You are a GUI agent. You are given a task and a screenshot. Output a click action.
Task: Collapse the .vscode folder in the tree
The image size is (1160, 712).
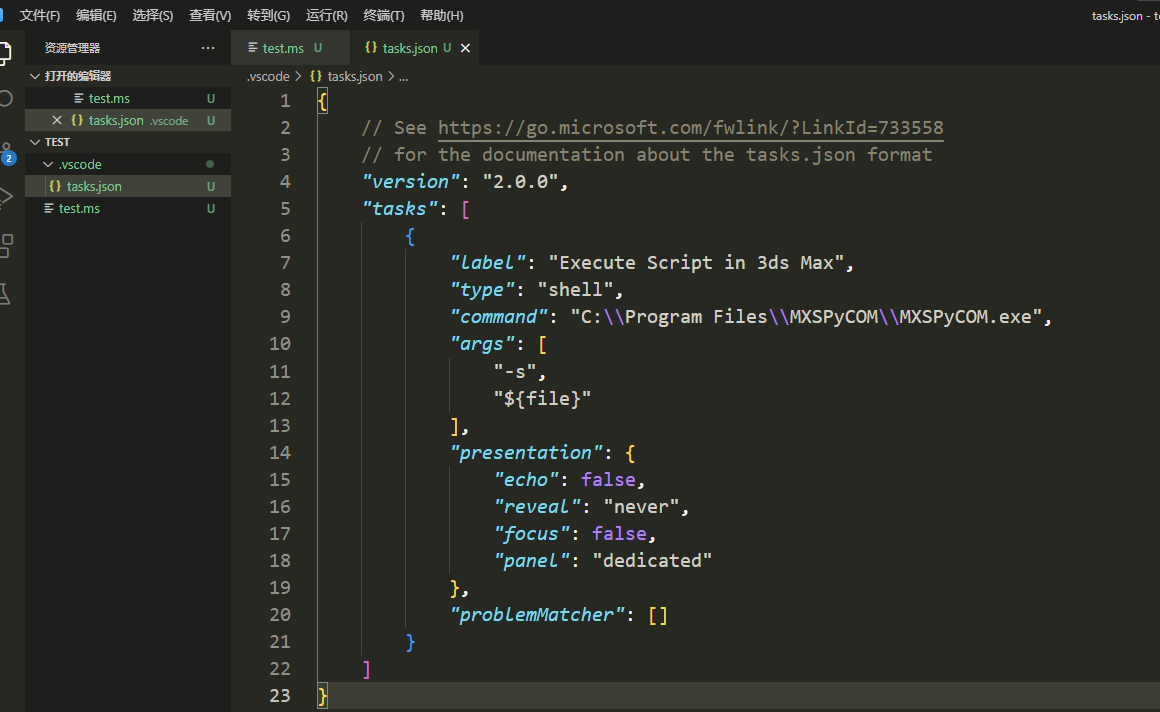coord(48,164)
